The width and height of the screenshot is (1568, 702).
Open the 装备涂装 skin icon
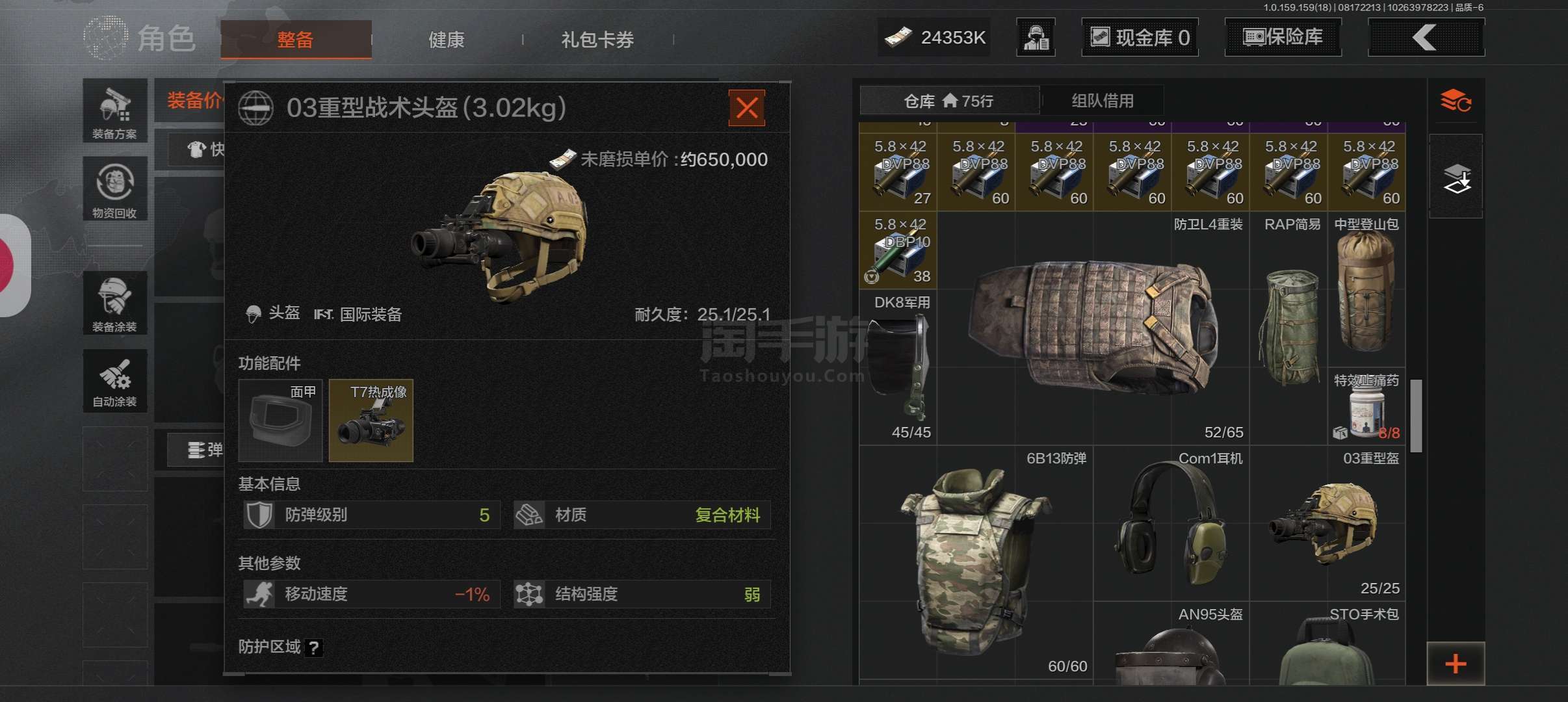click(115, 303)
